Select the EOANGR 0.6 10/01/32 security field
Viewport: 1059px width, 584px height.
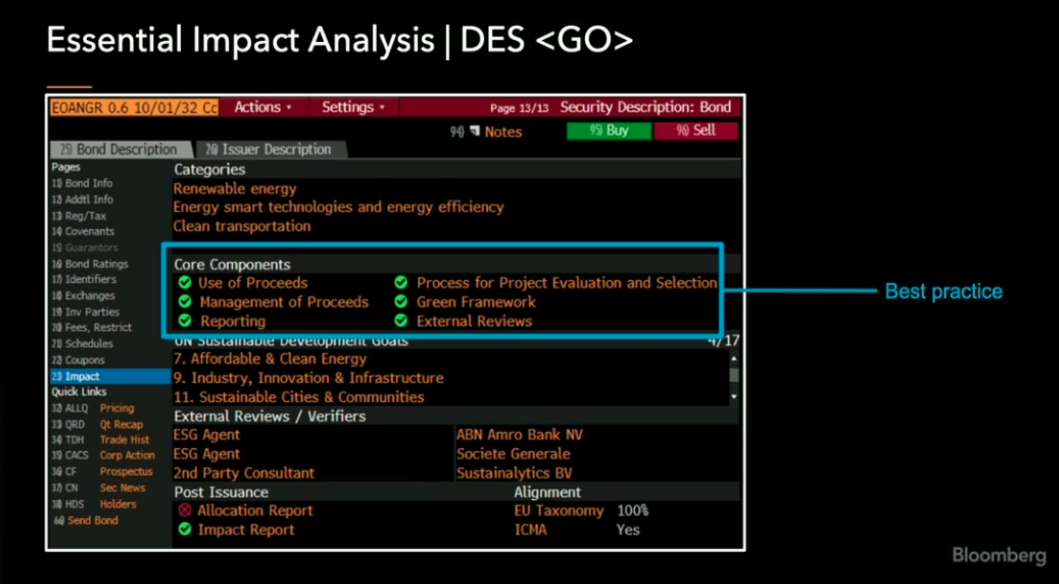pyautogui.click(x=134, y=107)
